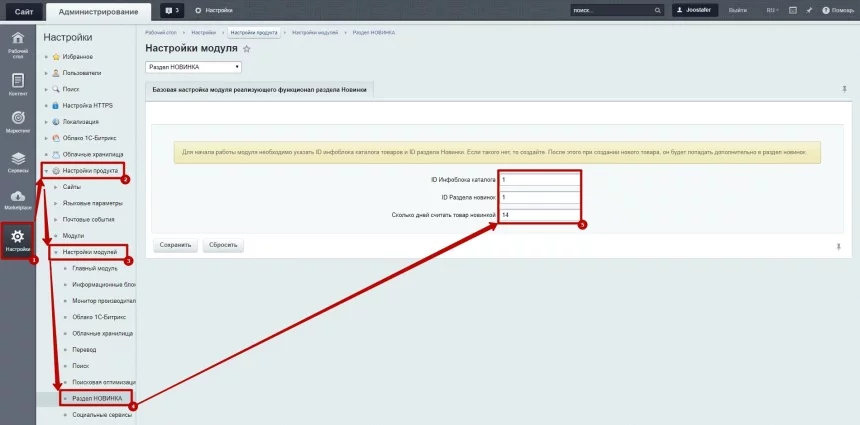Screen dimensions: 860x425
Task: Open the Сервисы sidebar section
Action: coord(18,162)
